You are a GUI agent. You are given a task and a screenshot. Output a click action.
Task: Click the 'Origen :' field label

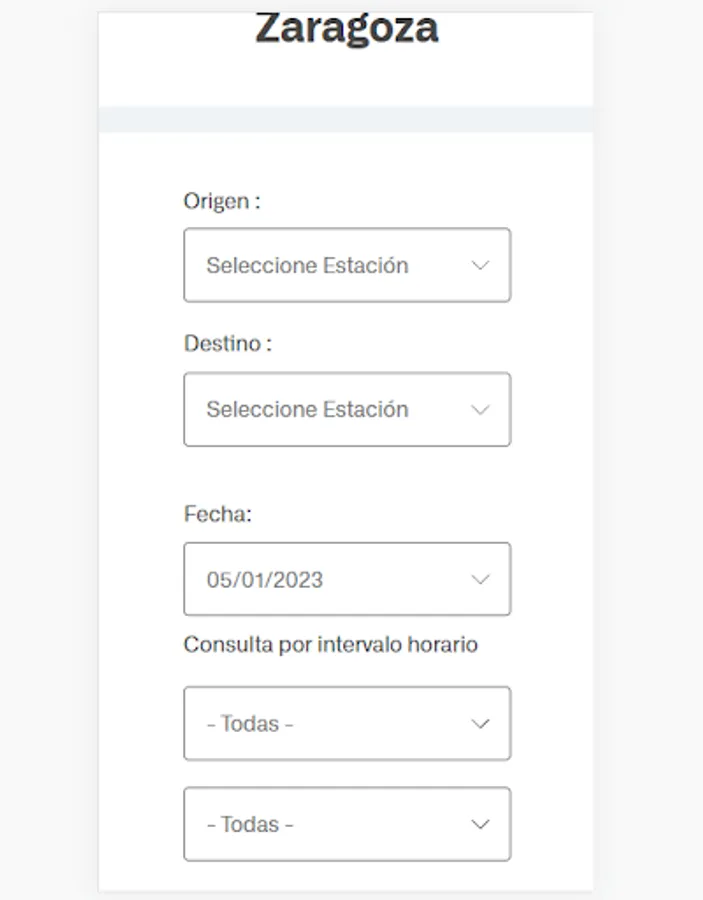tap(222, 201)
